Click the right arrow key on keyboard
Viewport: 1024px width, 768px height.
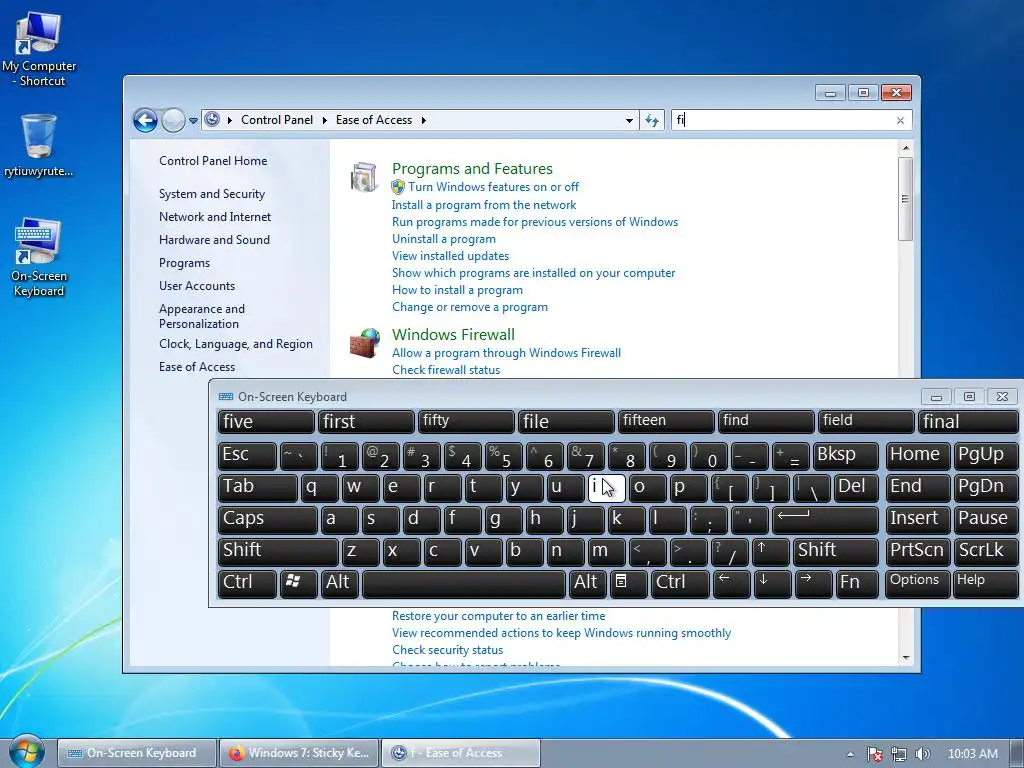click(813, 584)
